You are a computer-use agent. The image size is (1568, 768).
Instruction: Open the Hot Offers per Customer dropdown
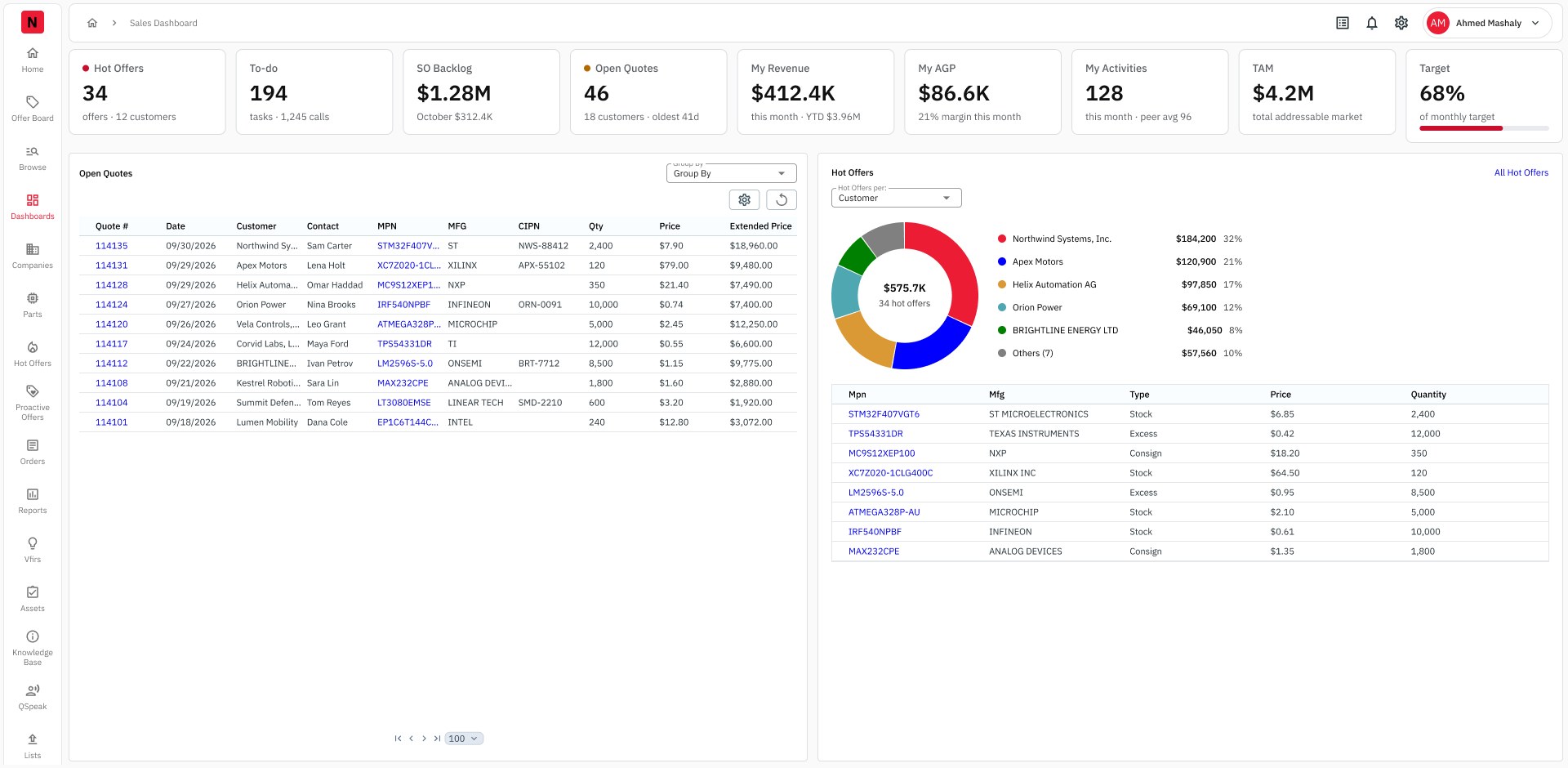tap(897, 198)
